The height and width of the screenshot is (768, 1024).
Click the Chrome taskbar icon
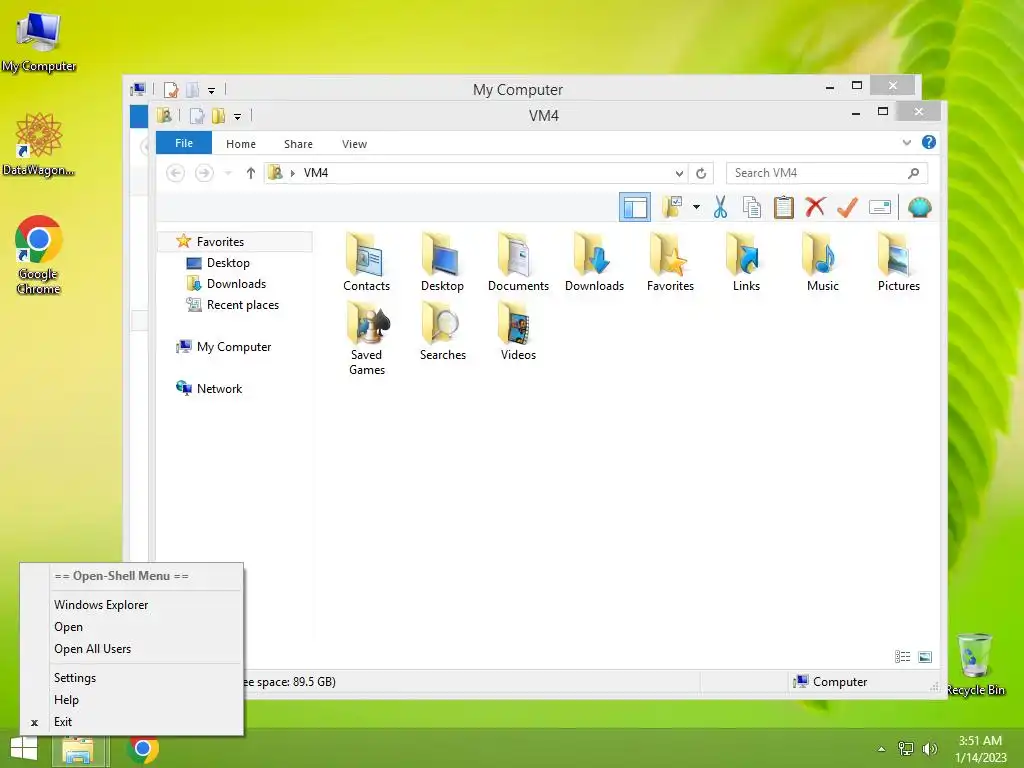143,749
